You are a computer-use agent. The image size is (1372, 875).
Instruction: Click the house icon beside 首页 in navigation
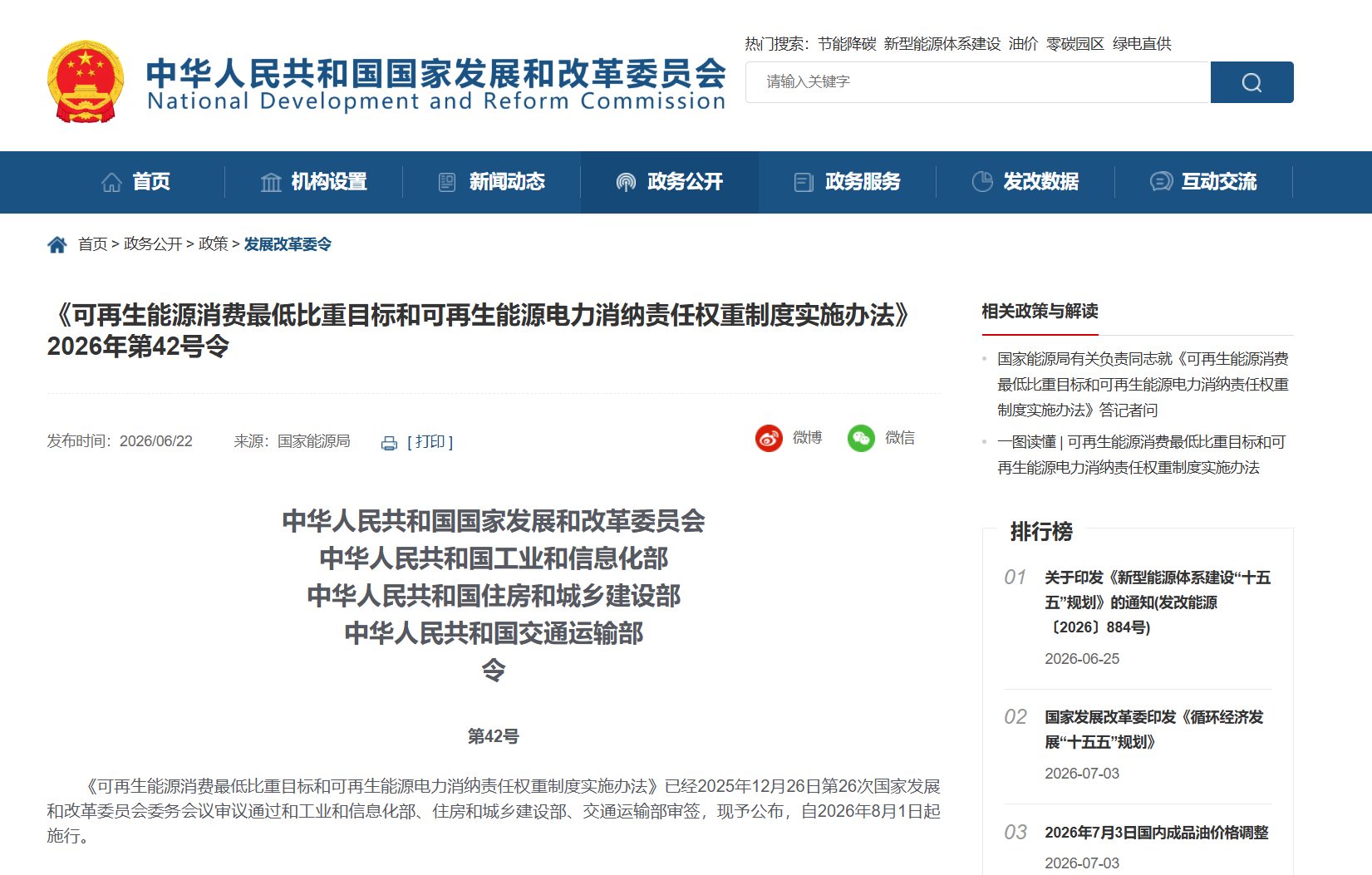(x=111, y=182)
